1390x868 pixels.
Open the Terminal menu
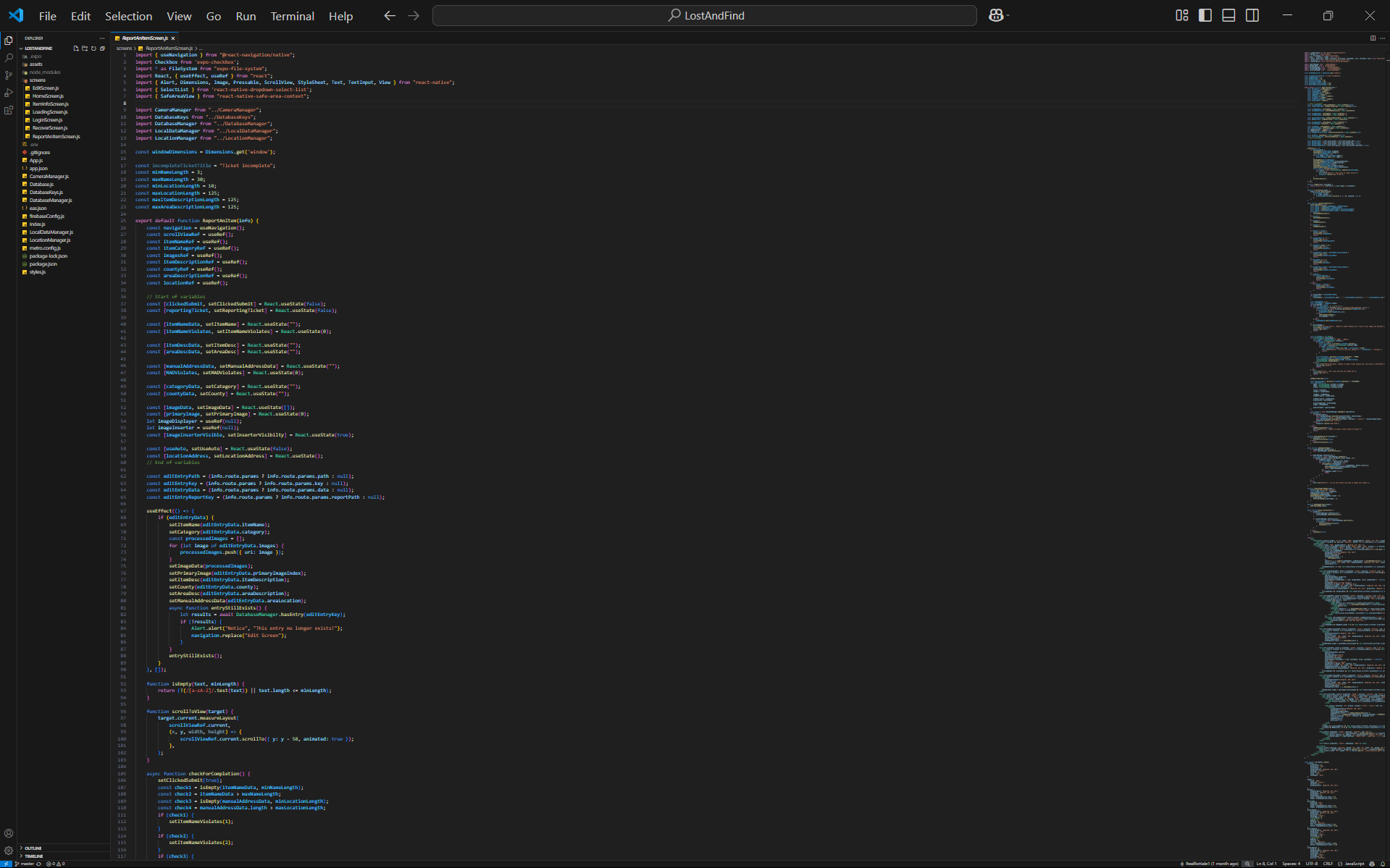pos(293,16)
